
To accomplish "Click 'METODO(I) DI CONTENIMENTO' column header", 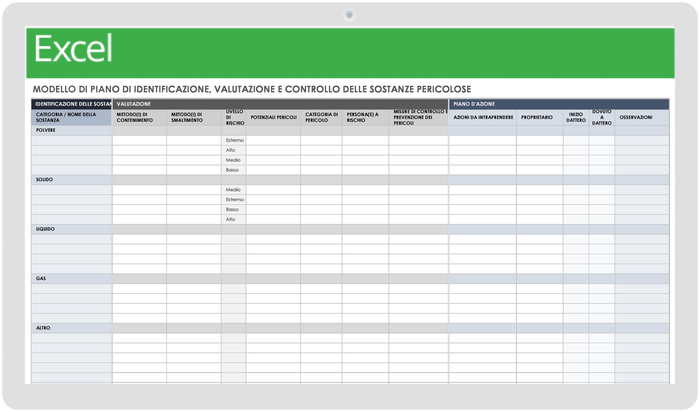I will pyautogui.click(x=139, y=117).
